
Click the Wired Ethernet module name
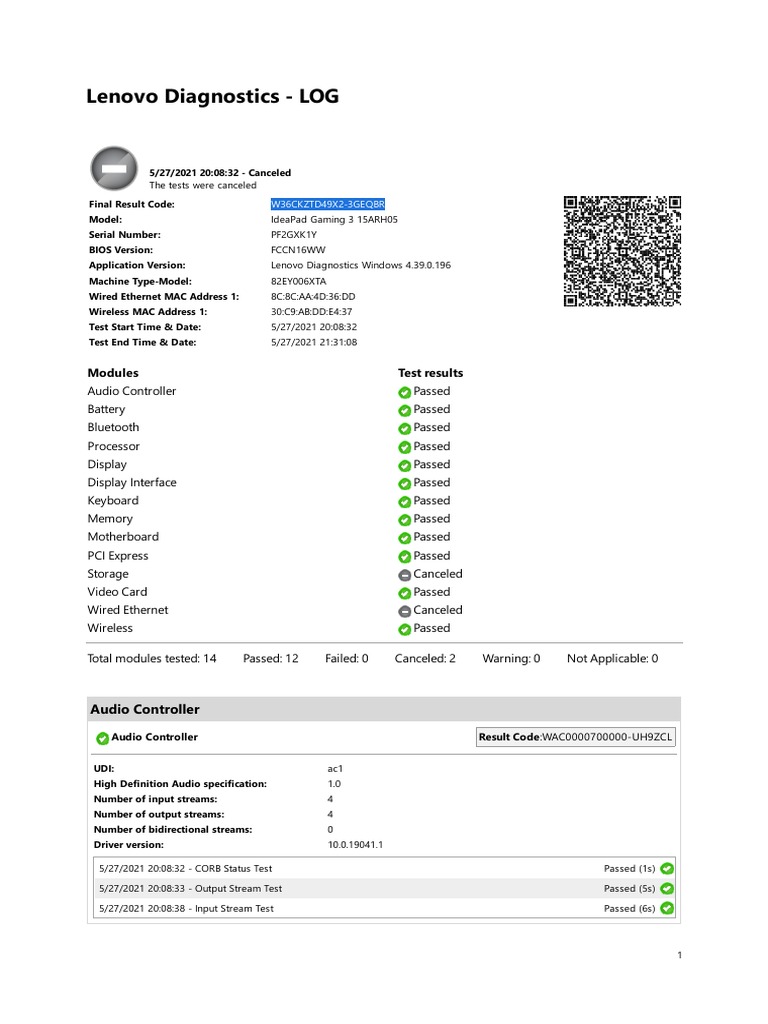point(128,610)
